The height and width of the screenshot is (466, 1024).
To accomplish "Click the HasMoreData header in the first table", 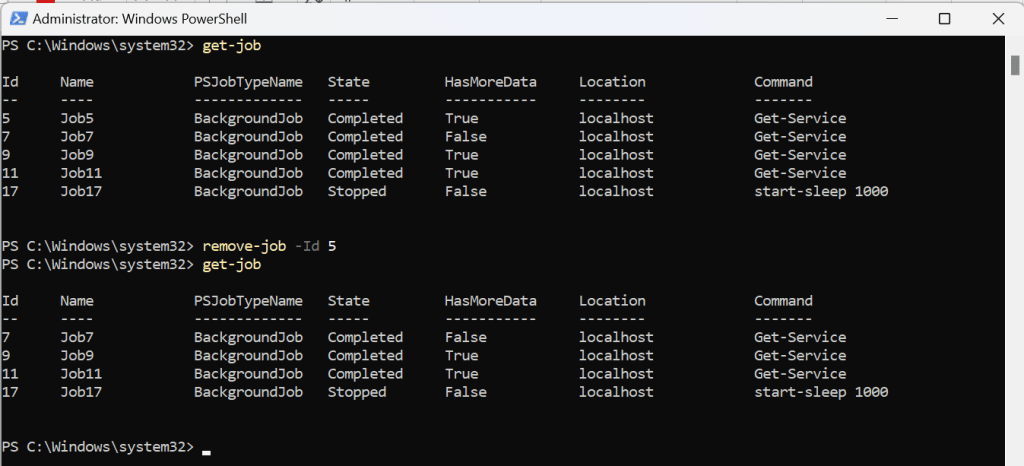I will pos(490,82).
